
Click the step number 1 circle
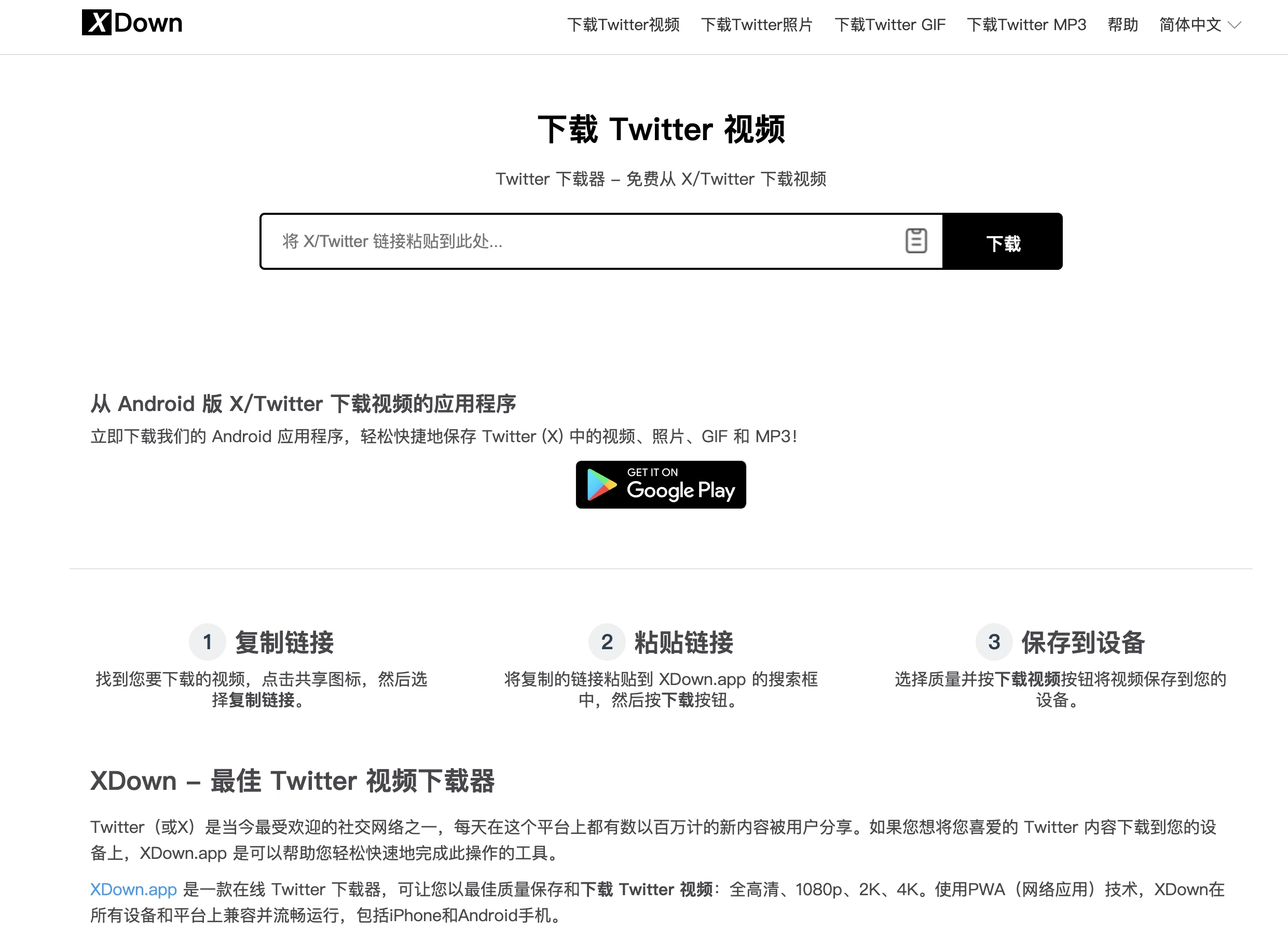tap(207, 642)
